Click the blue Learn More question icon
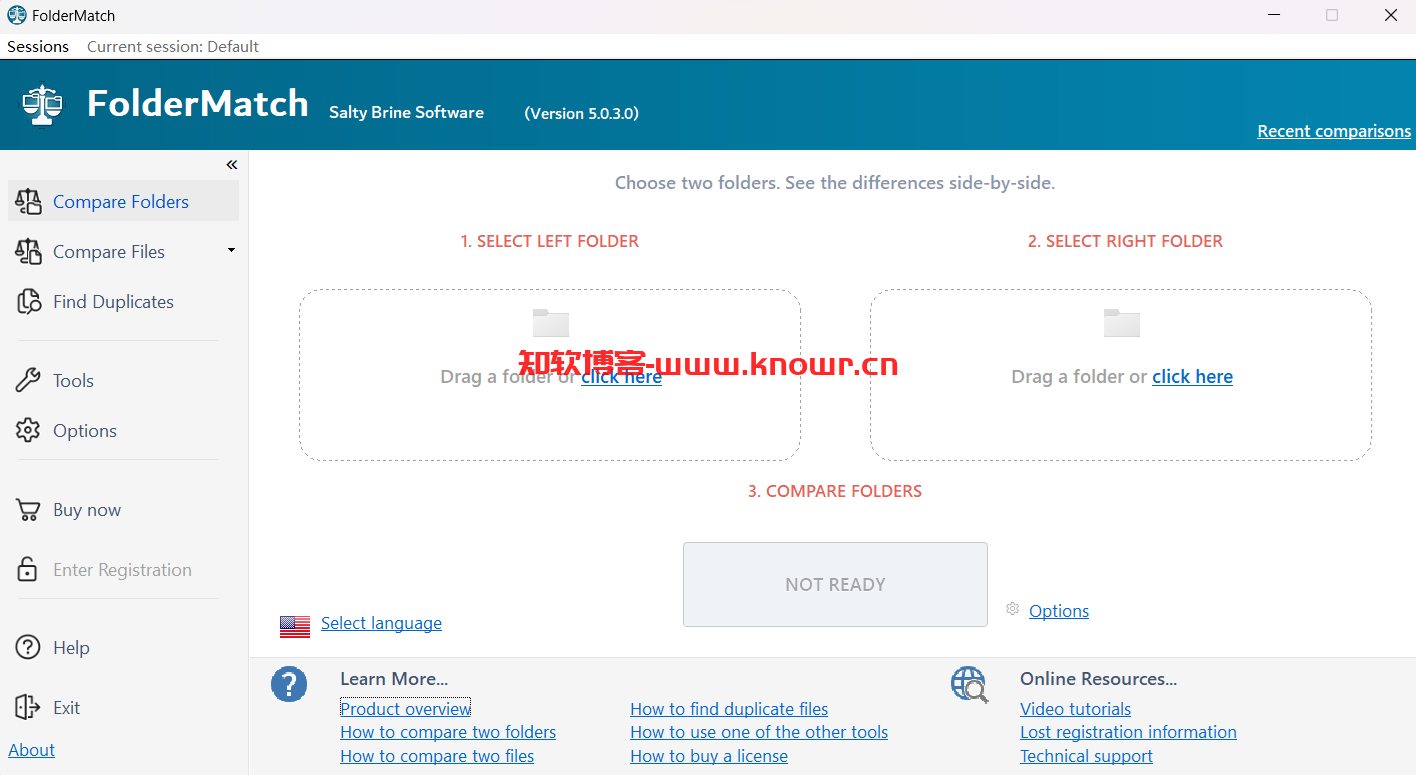The width and height of the screenshot is (1416, 775). [289, 684]
